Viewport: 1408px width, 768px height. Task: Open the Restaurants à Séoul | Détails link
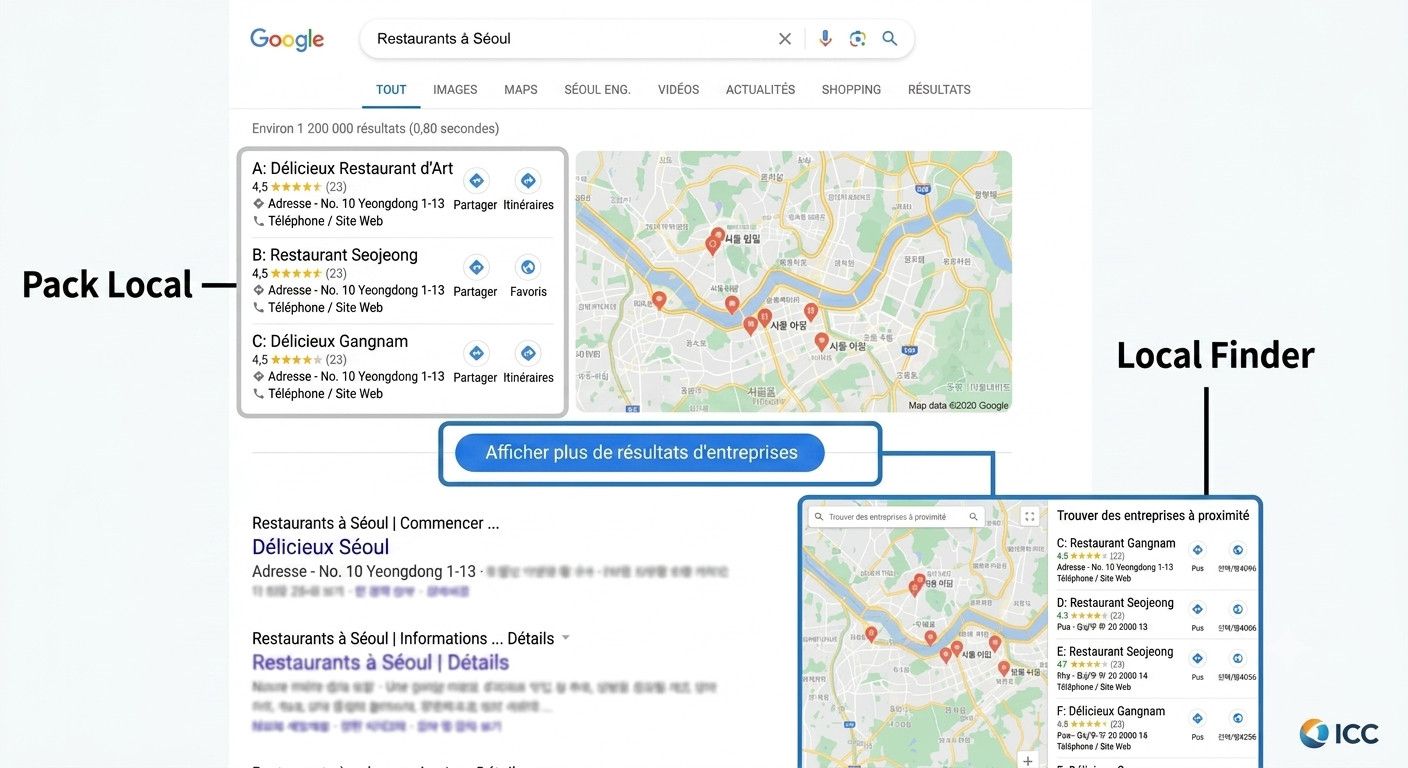(380, 662)
